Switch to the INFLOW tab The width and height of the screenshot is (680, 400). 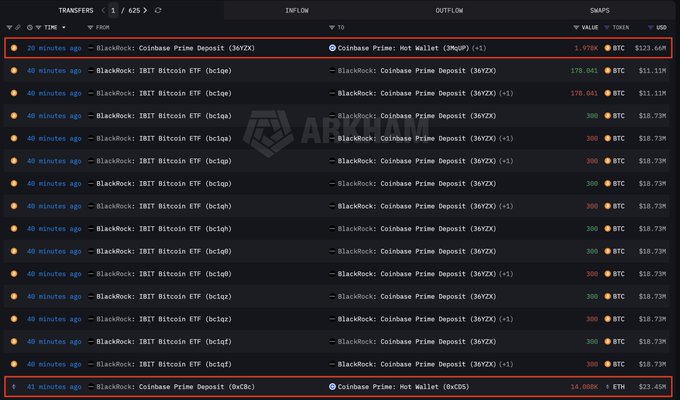pos(297,10)
